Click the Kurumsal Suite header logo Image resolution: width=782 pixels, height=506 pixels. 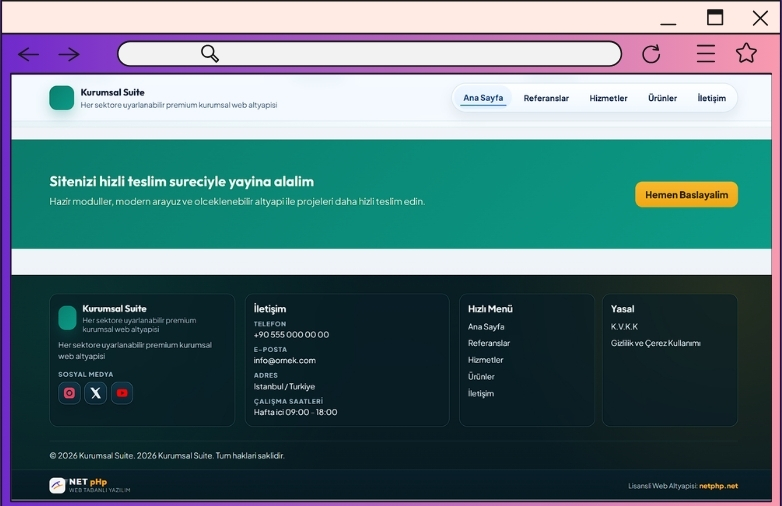(62, 98)
